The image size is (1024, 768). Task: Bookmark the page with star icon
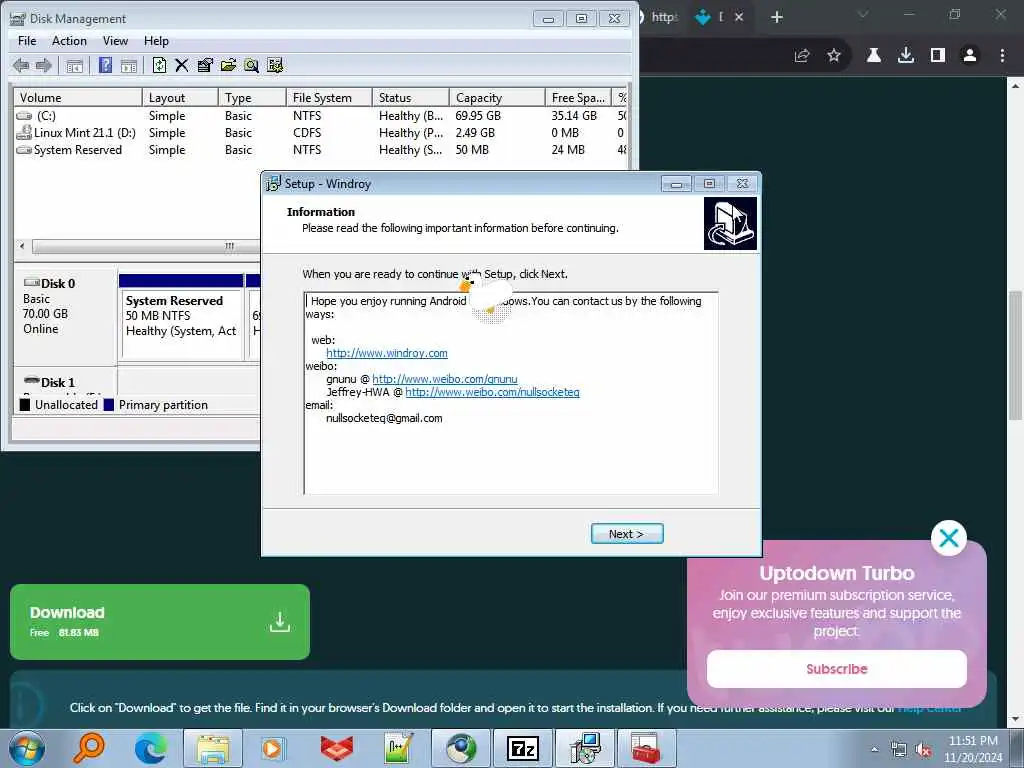click(834, 56)
